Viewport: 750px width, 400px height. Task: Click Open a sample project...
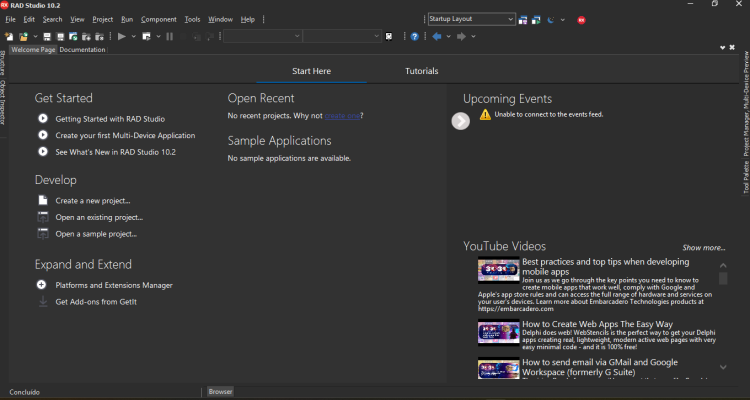96,234
